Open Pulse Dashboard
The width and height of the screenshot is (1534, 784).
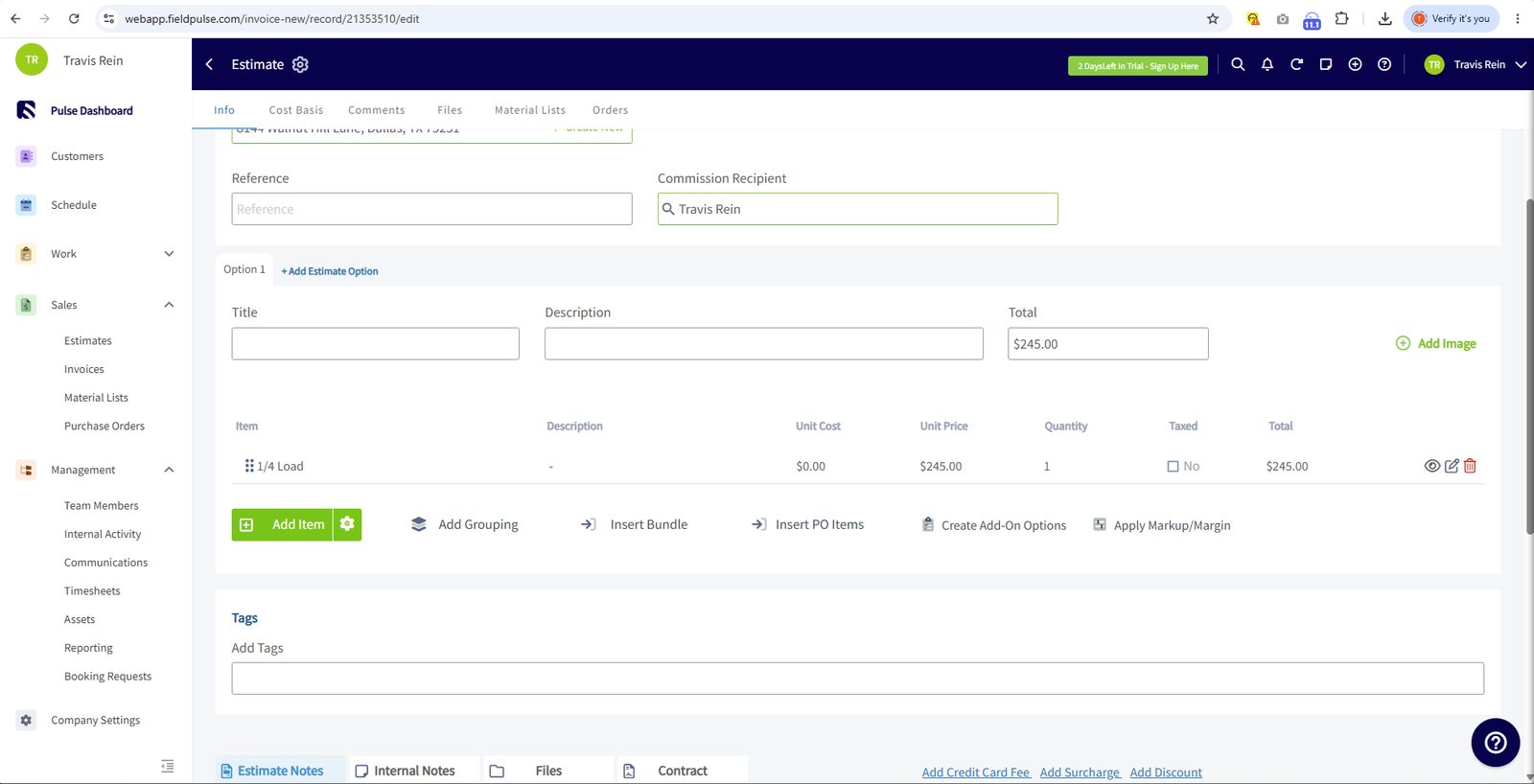(x=92, y=110)
